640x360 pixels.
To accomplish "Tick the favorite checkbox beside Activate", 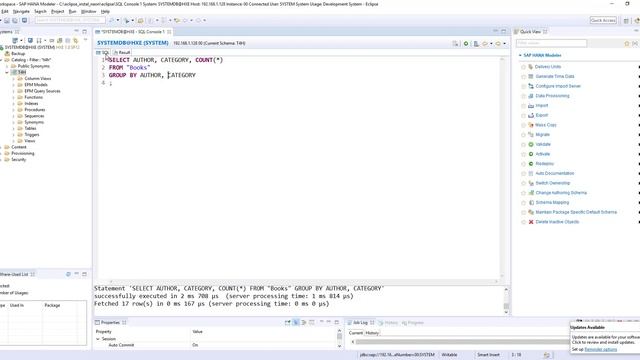I will [523, 154].
